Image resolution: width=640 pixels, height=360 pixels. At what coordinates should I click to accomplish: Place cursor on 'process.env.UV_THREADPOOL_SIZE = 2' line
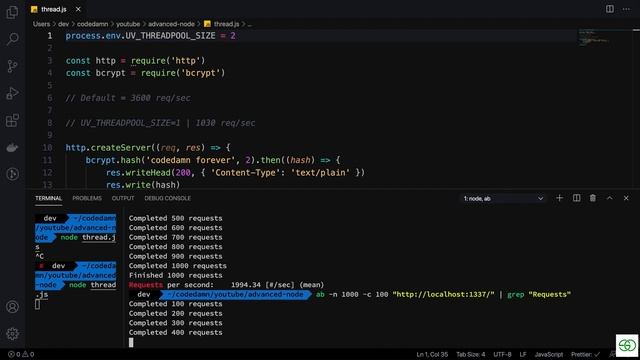pos(150,36)
